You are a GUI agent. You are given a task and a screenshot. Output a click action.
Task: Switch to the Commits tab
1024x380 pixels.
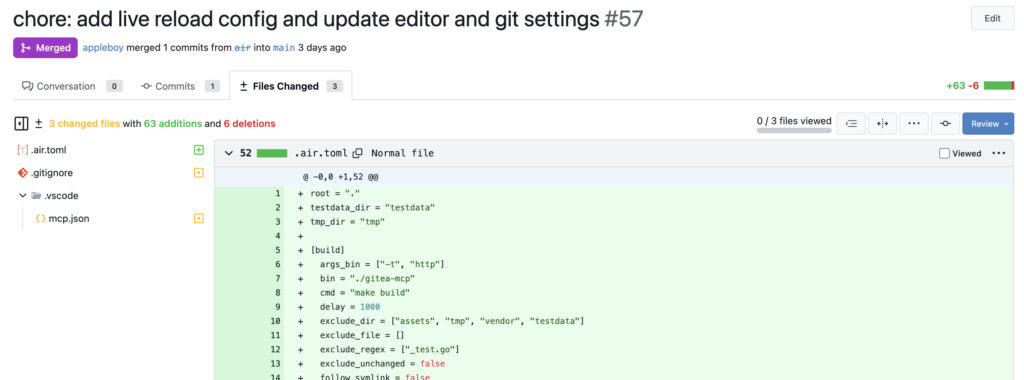tap(180, 86)
